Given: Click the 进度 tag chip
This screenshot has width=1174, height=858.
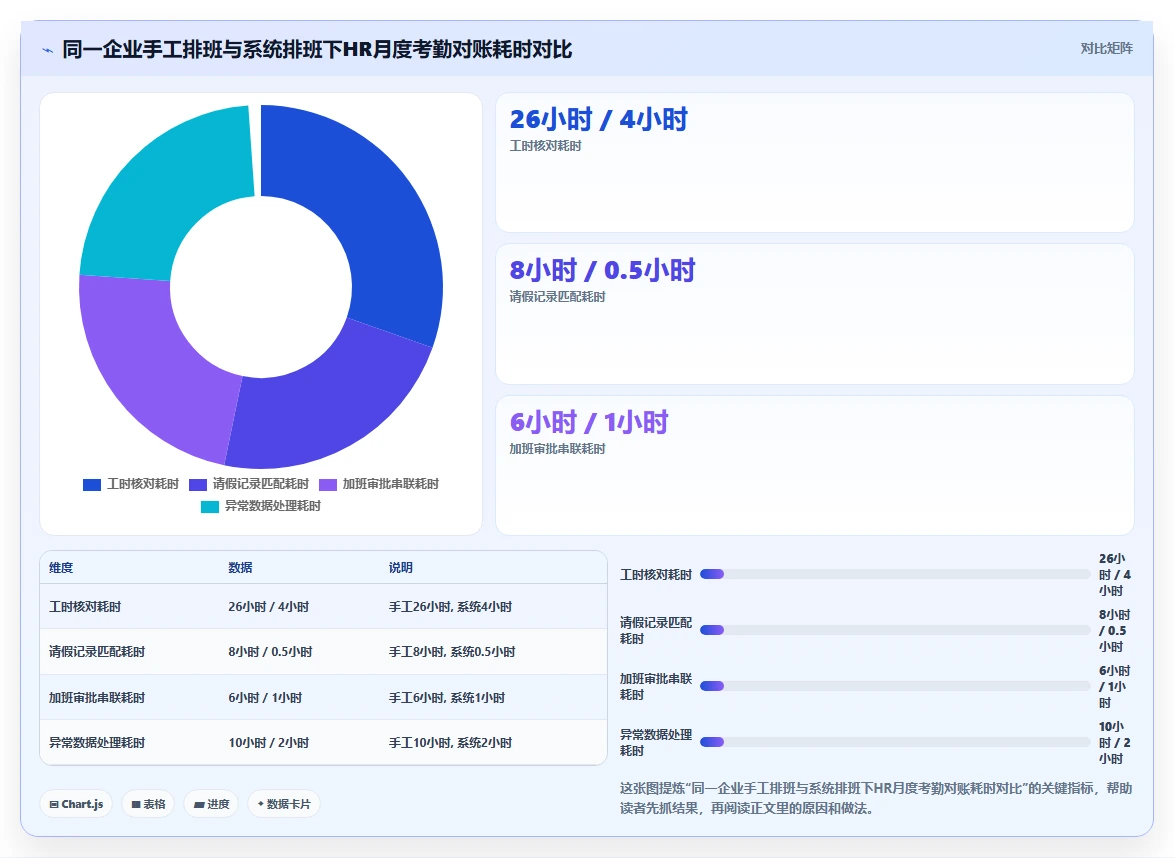Looking at the screenshot, I should [x=211, y=804].
